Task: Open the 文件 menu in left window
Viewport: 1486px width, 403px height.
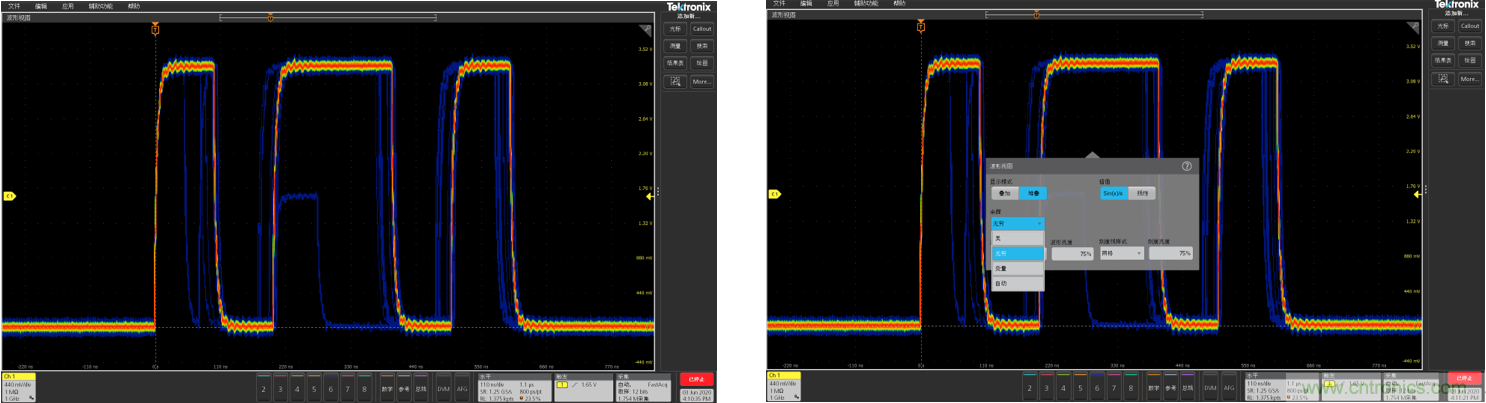Action: coord(14,5)
